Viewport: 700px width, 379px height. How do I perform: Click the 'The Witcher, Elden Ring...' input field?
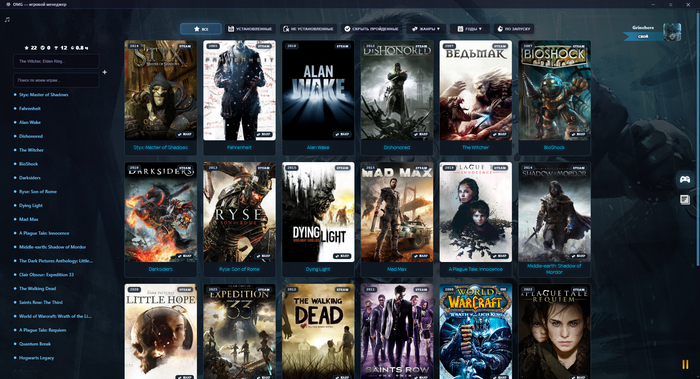click(56, 61)
